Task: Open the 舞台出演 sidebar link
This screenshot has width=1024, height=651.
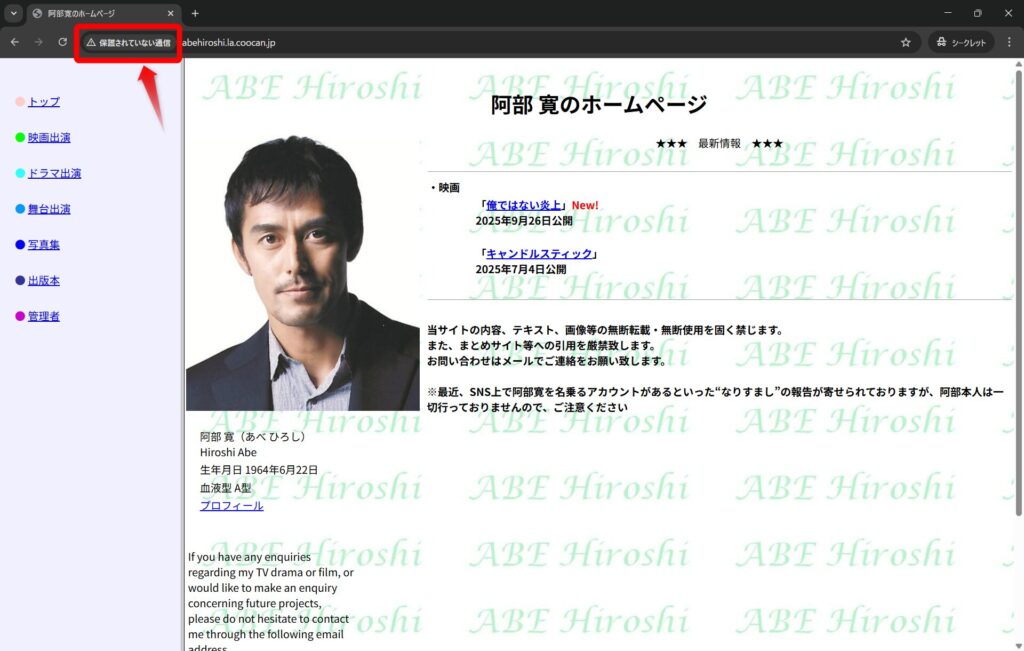Action: 49,210
